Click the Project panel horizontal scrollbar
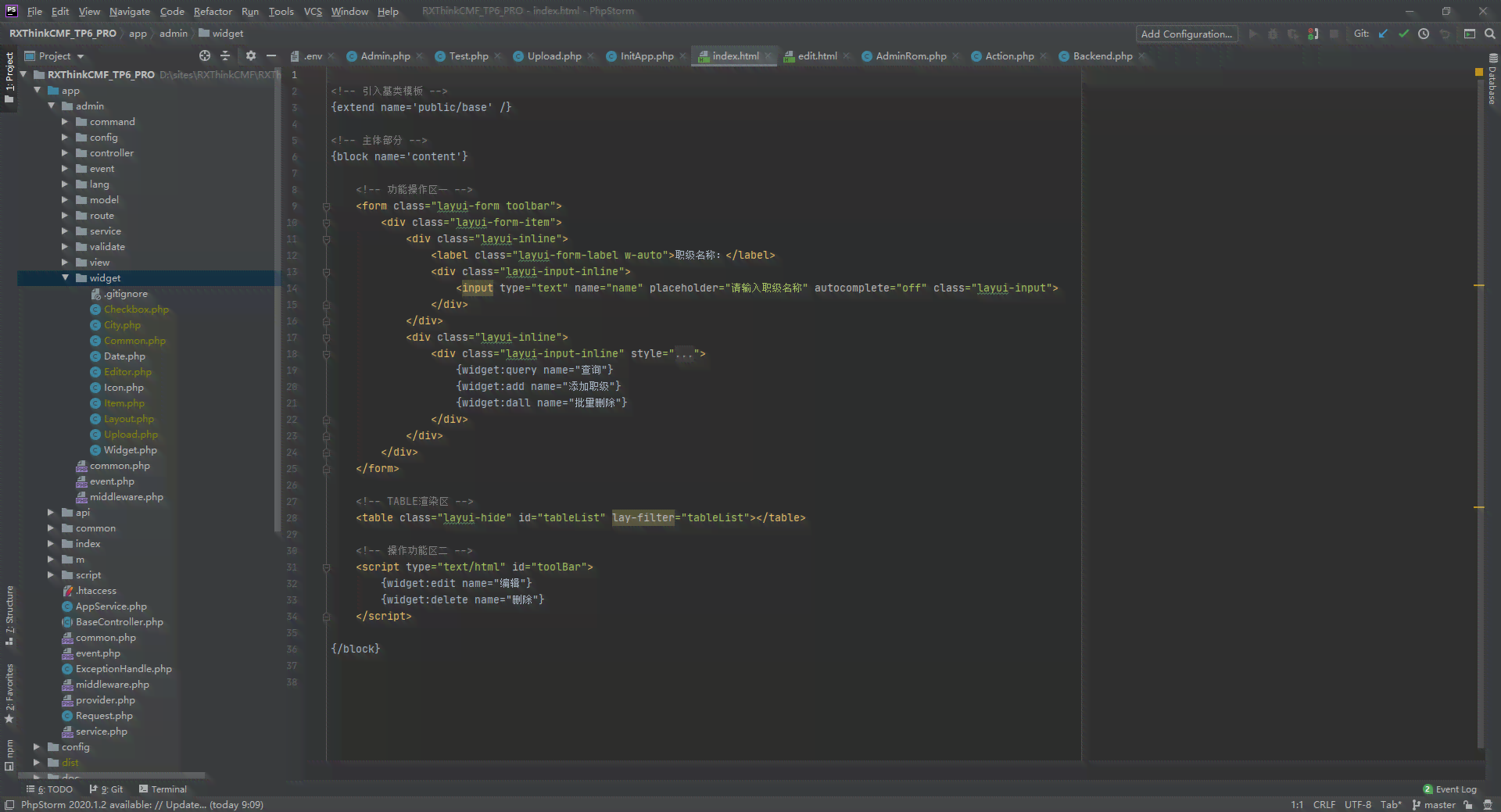1501x812 pixels. point(113,776)
